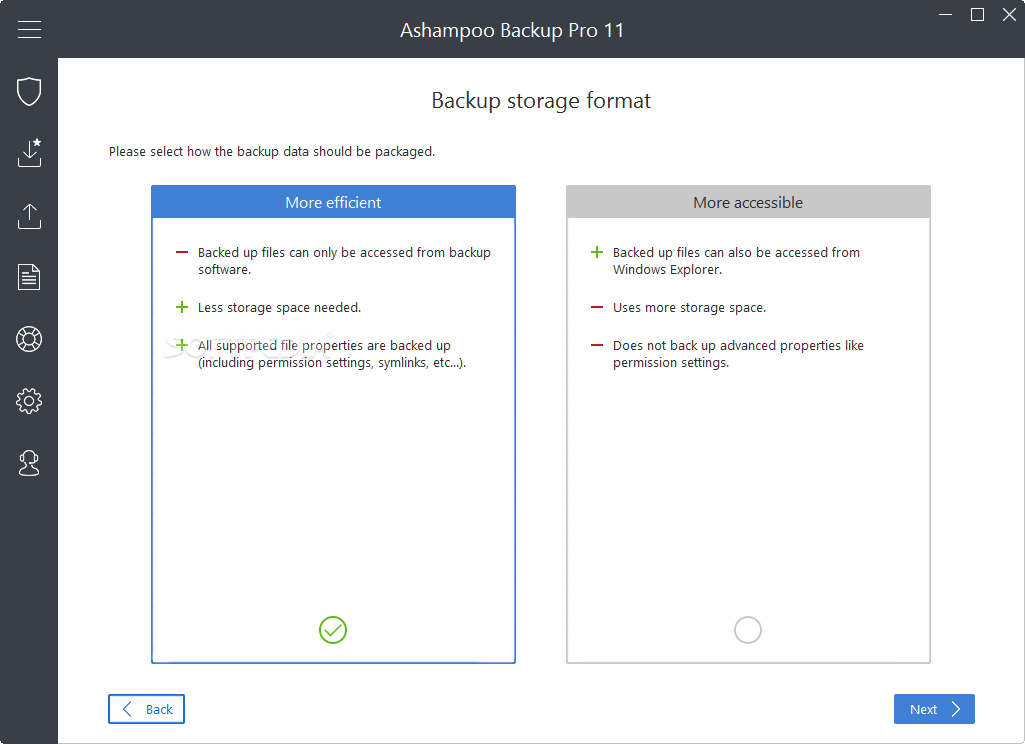This screenshot has height=744, width=1025.
Task: Maximize the Ashampoo Backup window
Action: 977,14
